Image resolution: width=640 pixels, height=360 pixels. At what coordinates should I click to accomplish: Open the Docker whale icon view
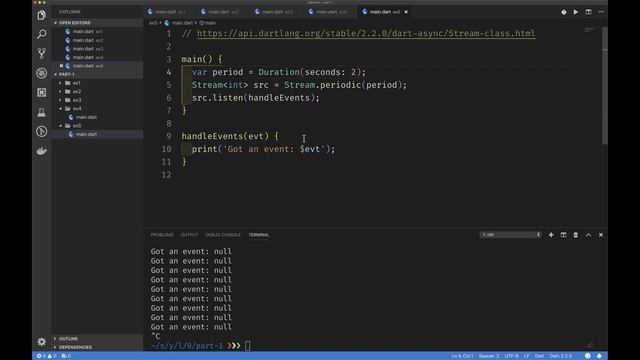click(x=41, y=151)
